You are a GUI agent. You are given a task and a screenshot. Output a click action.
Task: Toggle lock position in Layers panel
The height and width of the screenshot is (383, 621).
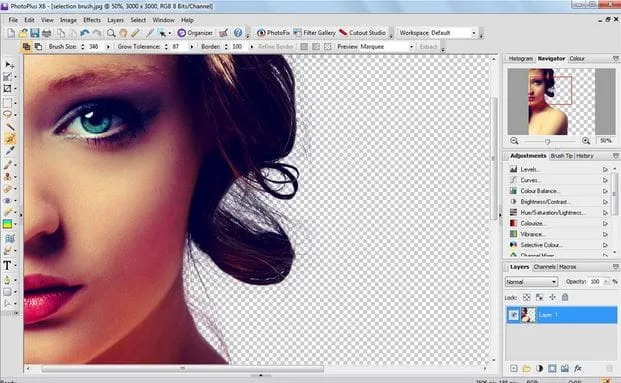click(x=552, y=297)
